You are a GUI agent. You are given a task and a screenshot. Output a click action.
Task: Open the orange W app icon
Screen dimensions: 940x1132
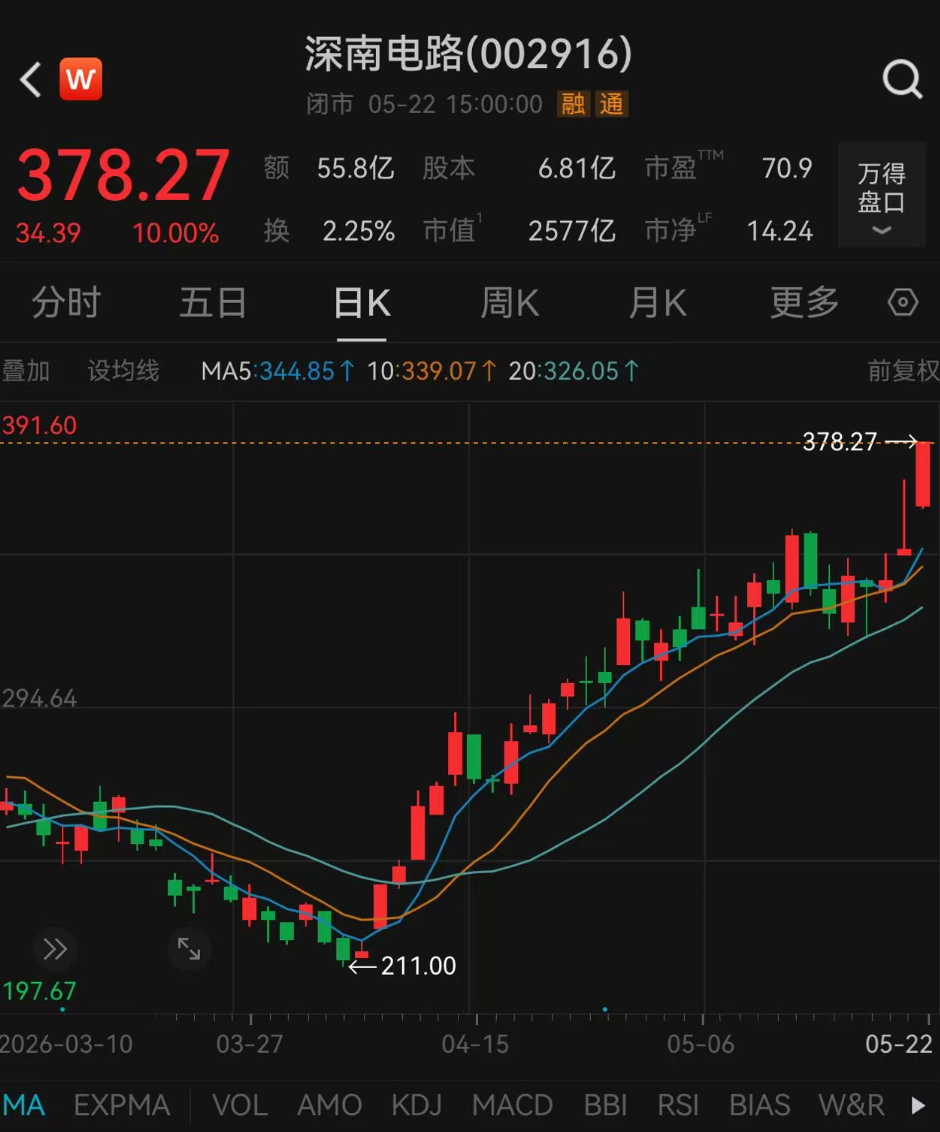point(80,79)
